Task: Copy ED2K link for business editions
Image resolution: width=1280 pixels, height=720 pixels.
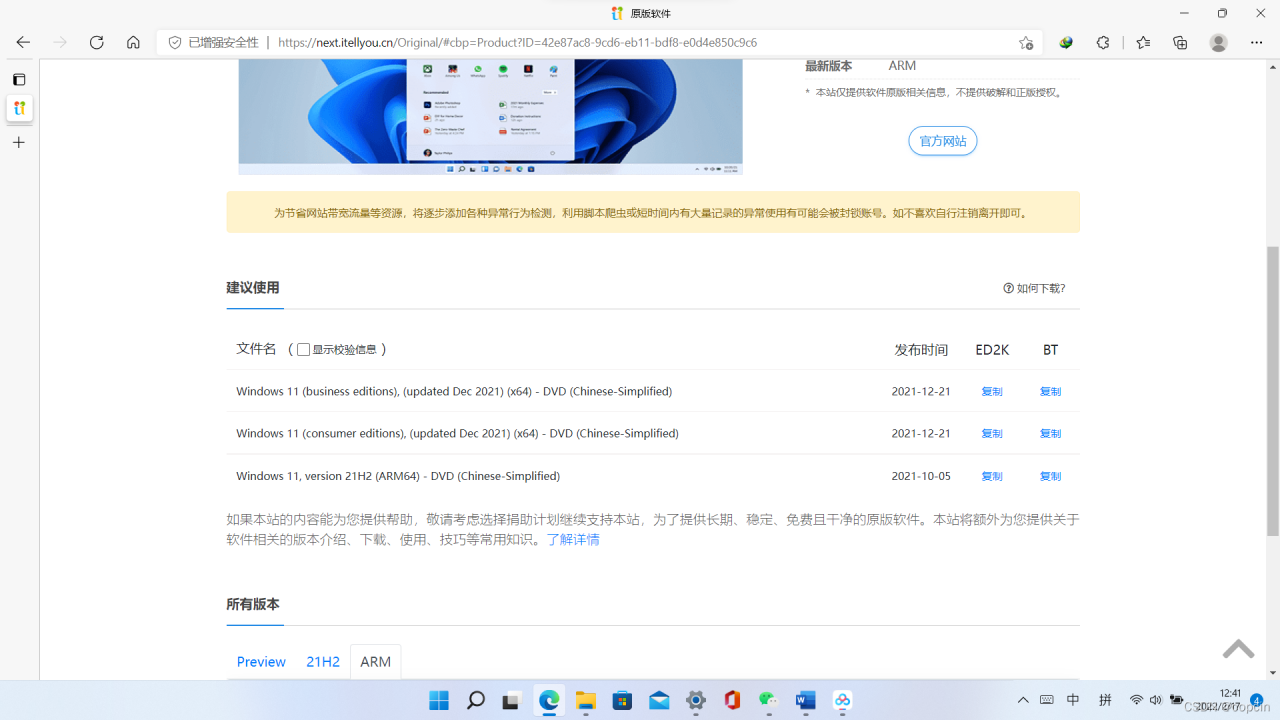Action: coord(992,392)
